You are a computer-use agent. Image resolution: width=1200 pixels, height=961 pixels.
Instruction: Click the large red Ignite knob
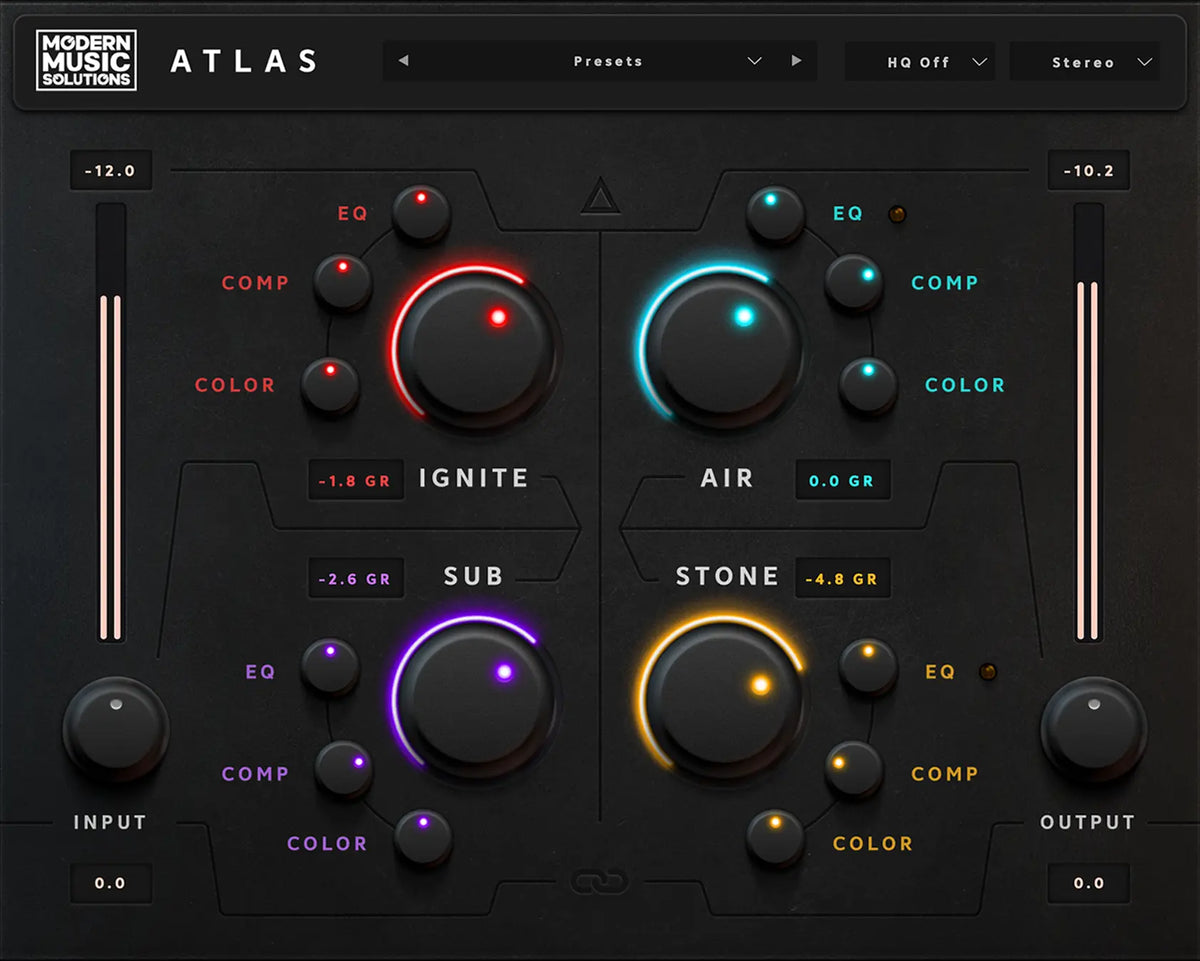coord(476,348)
